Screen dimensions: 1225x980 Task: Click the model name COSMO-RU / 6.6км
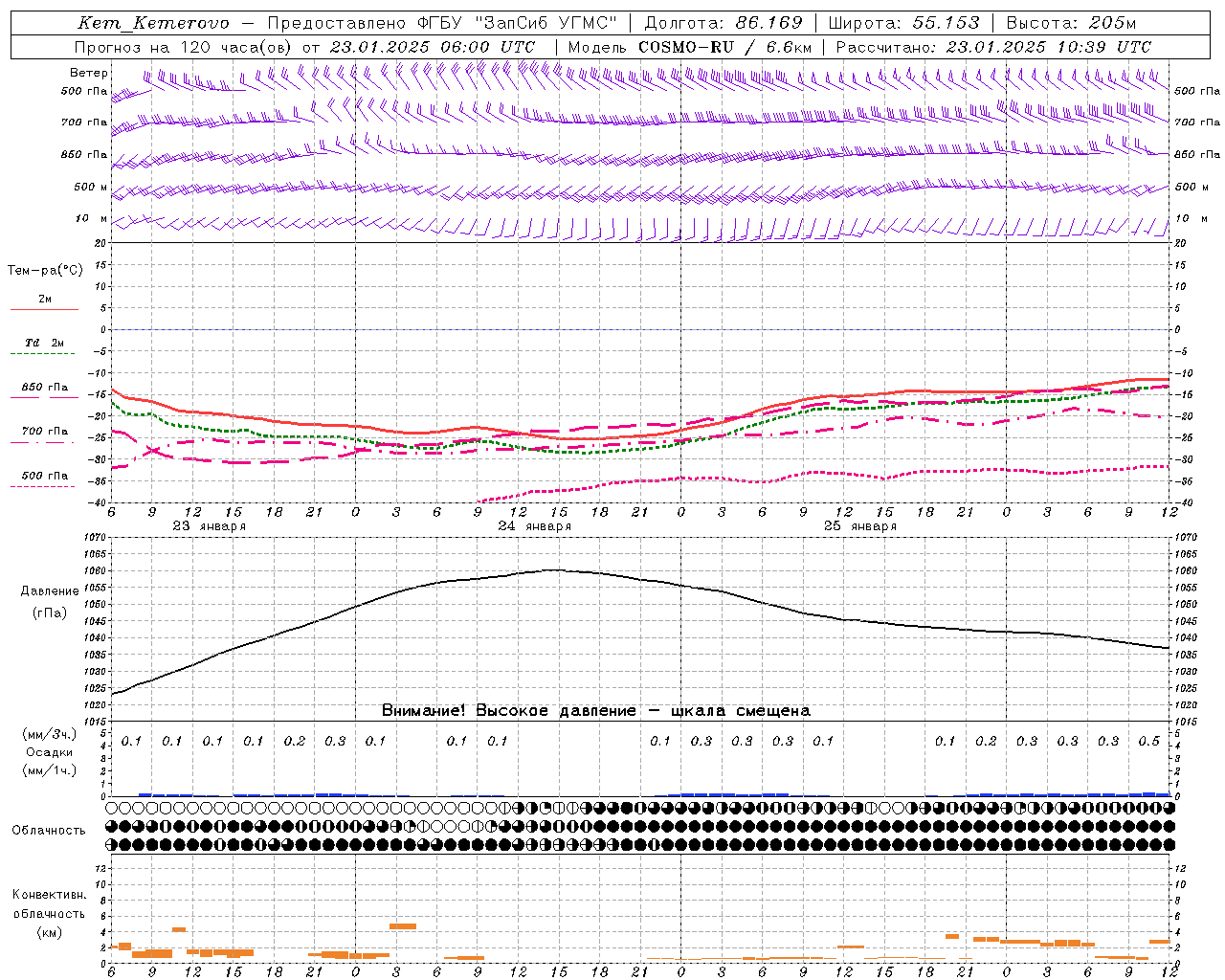point(725,47)
